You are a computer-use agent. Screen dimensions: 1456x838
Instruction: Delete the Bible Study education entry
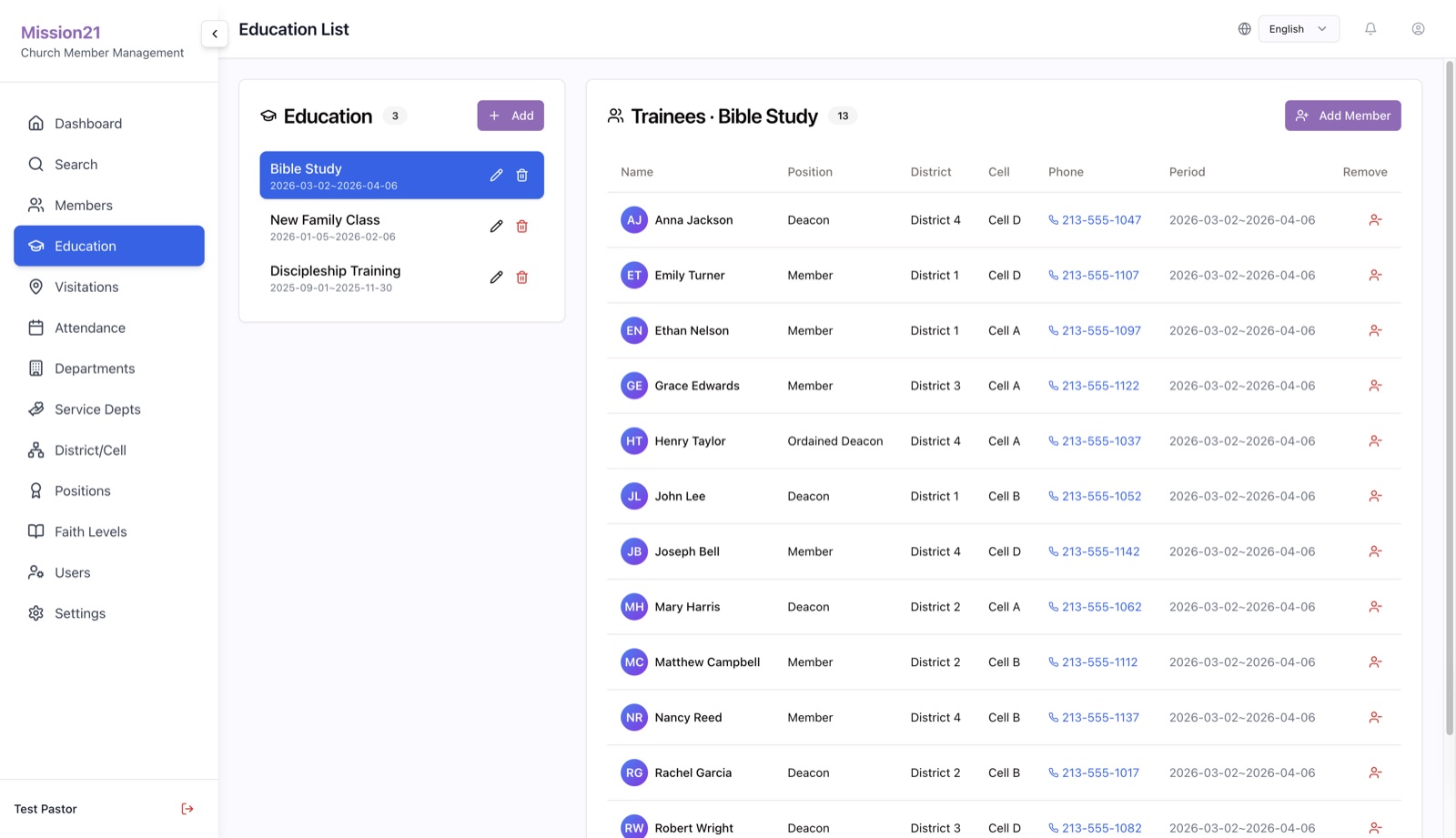[x=522, y=176]
